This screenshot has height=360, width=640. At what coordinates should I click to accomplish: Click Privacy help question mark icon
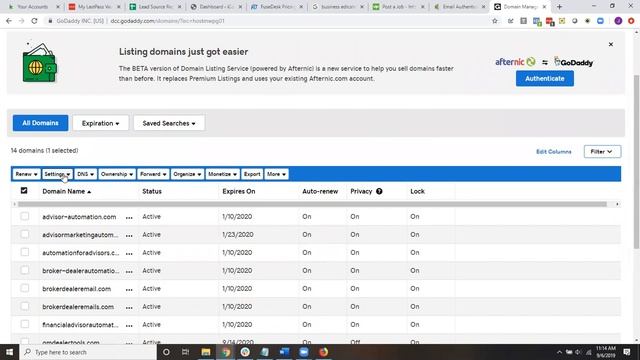click(379, 191)
